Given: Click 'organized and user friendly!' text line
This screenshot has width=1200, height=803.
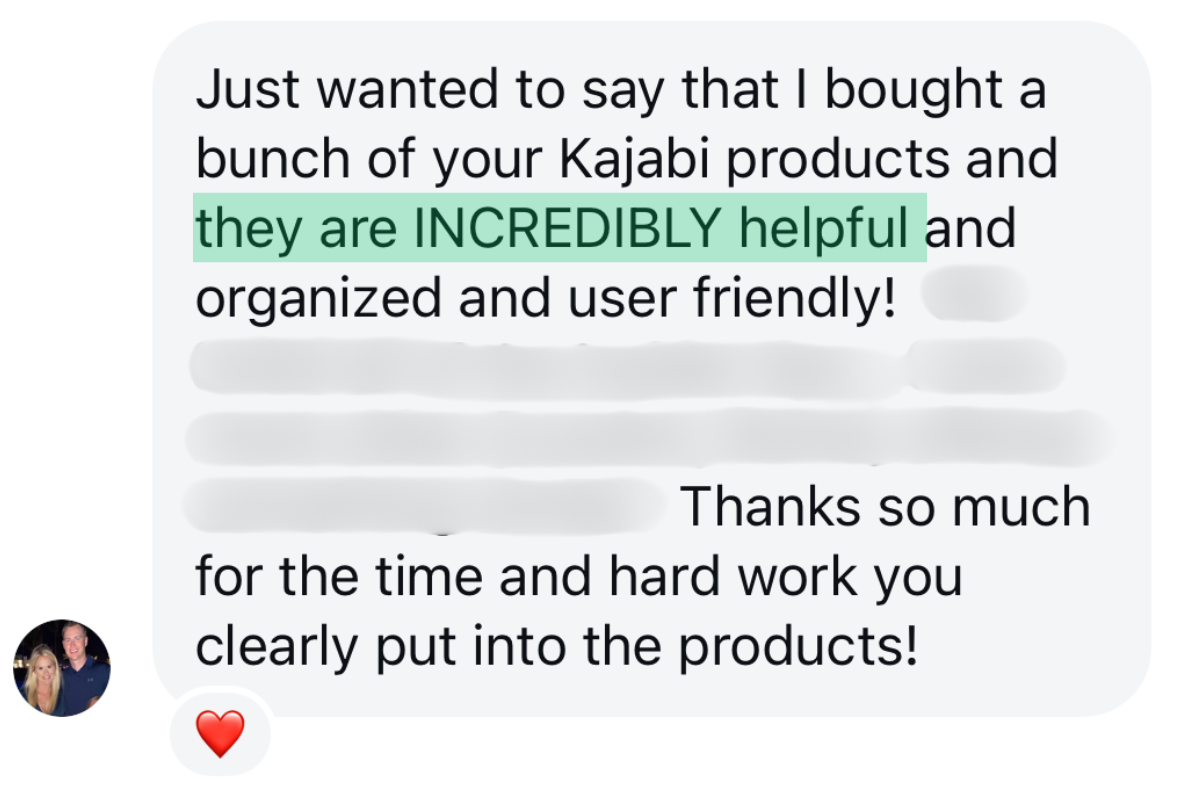Looking at the screenshot, I should tap(546, 299).
